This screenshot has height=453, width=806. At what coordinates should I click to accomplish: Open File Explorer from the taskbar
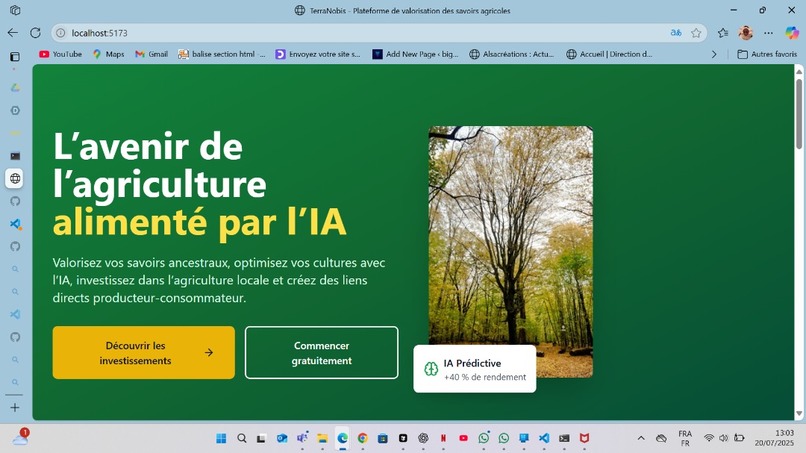322,438
